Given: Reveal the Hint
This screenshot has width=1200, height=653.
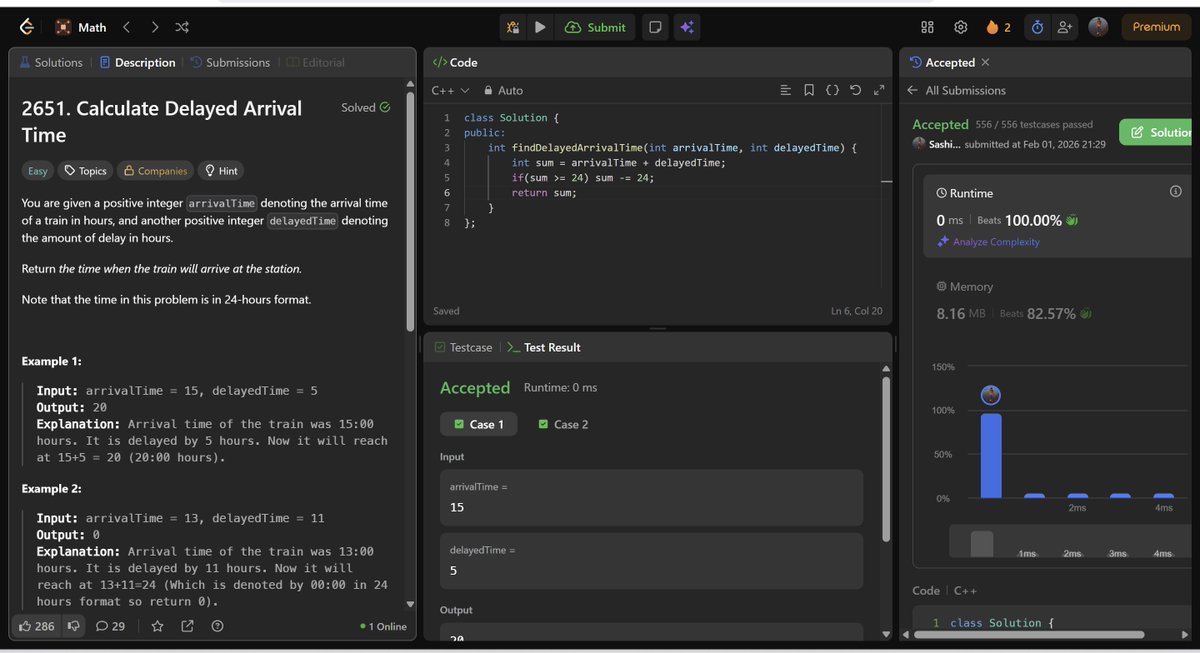Looking at the screenshot, I should [221, 171].
